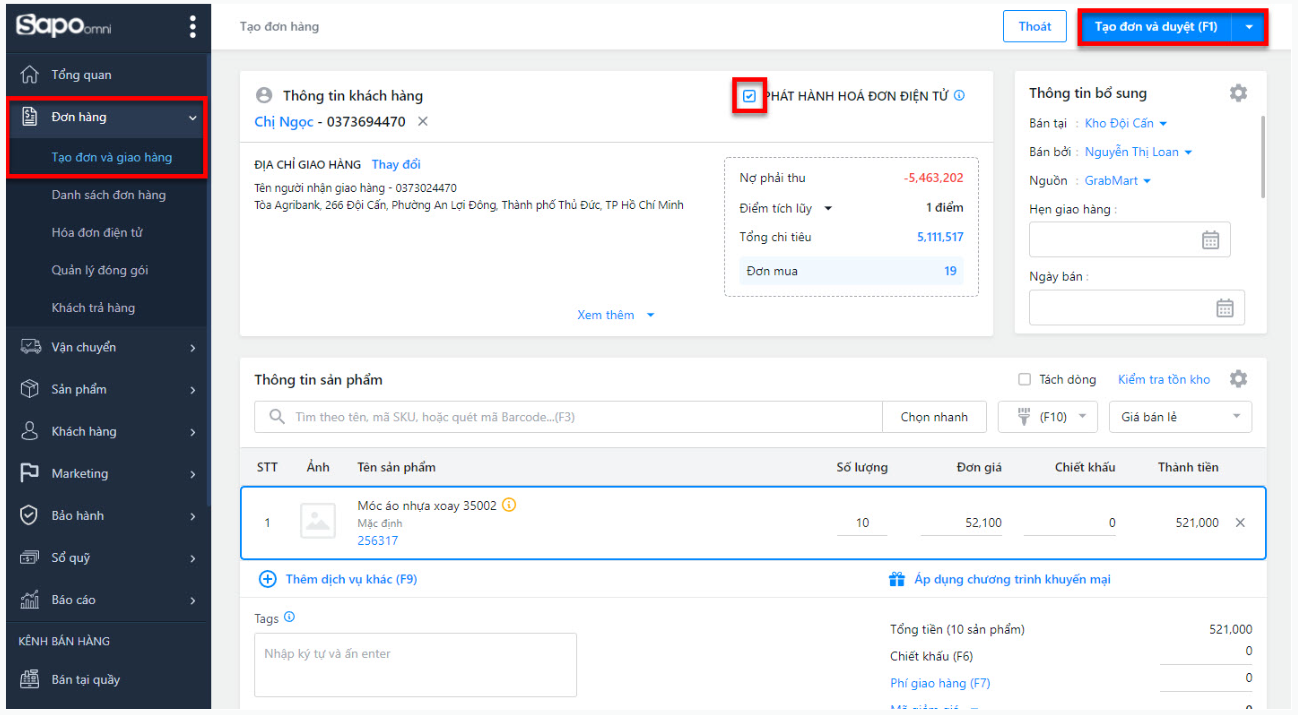Screen dimensions: 1298x715
Task: Click the Thoát button
Action: (1035, 27)
